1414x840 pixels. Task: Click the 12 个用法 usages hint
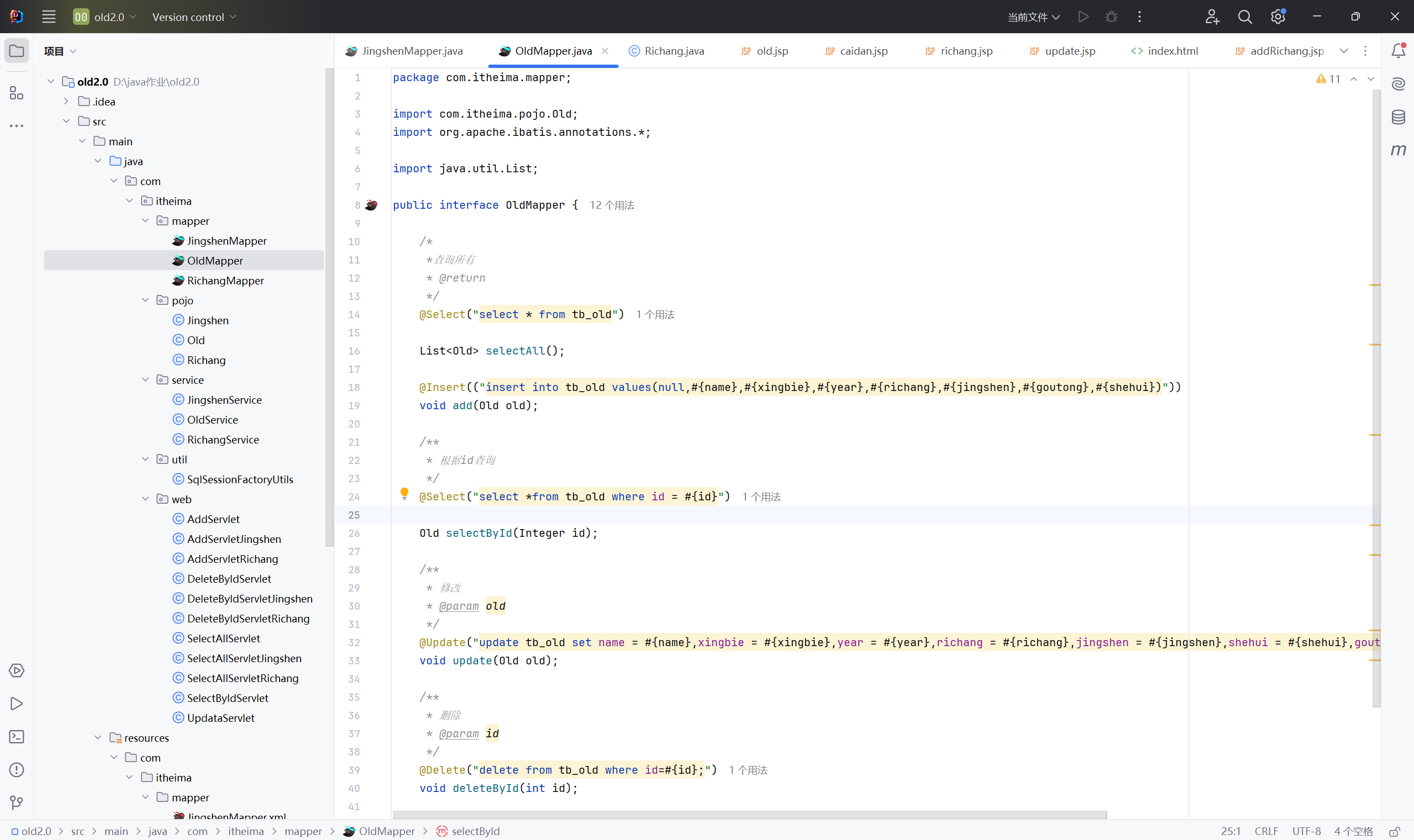point(612,205)
